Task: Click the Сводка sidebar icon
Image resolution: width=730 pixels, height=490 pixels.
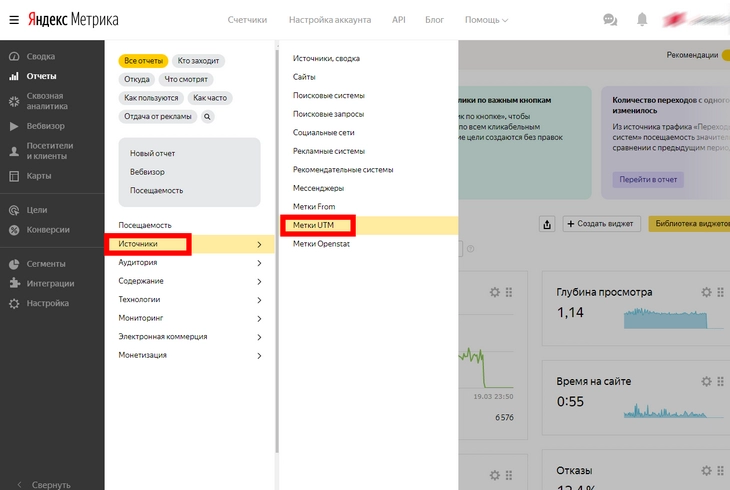Action: coord(14,56)
